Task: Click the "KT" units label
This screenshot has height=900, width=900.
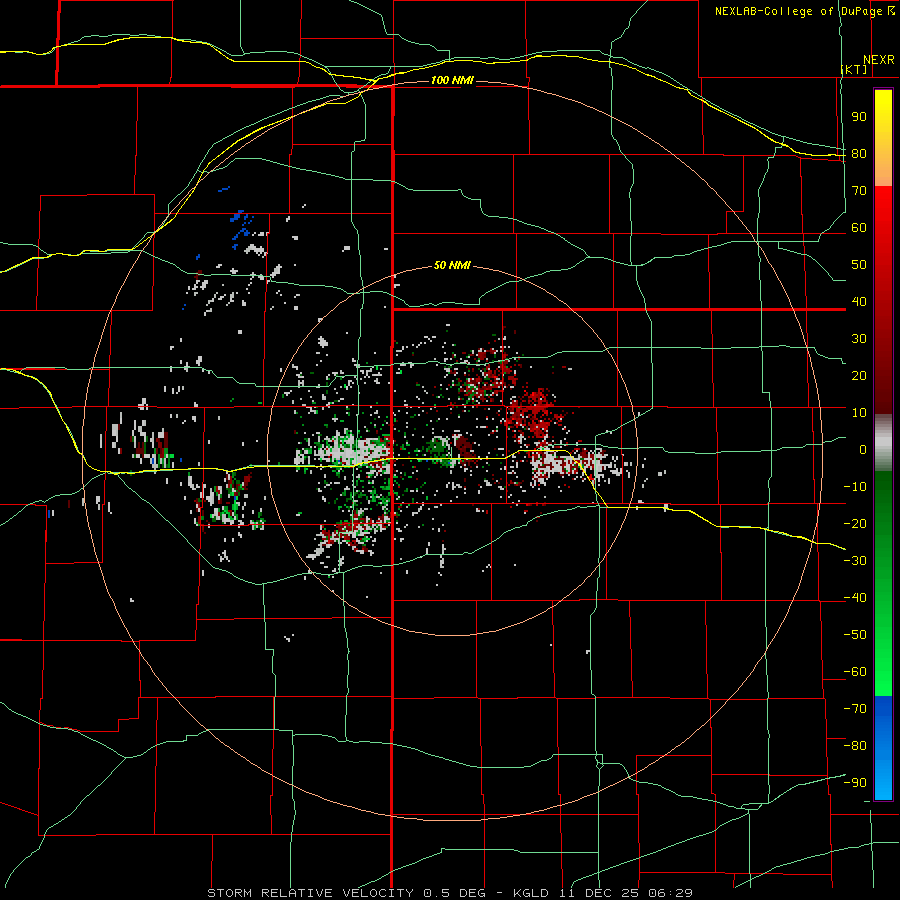Action: point(854,69)
